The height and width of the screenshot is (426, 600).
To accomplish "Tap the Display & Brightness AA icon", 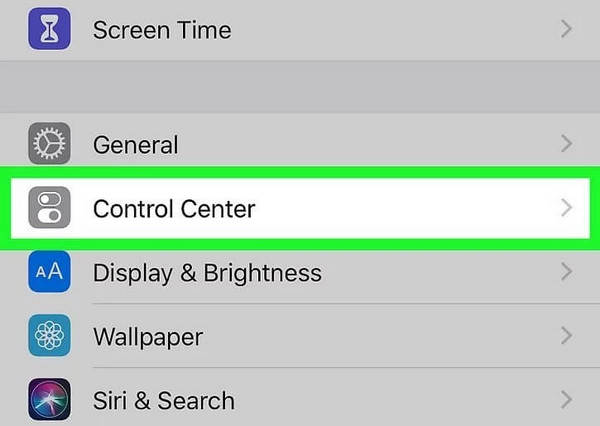I will (49, 272).
